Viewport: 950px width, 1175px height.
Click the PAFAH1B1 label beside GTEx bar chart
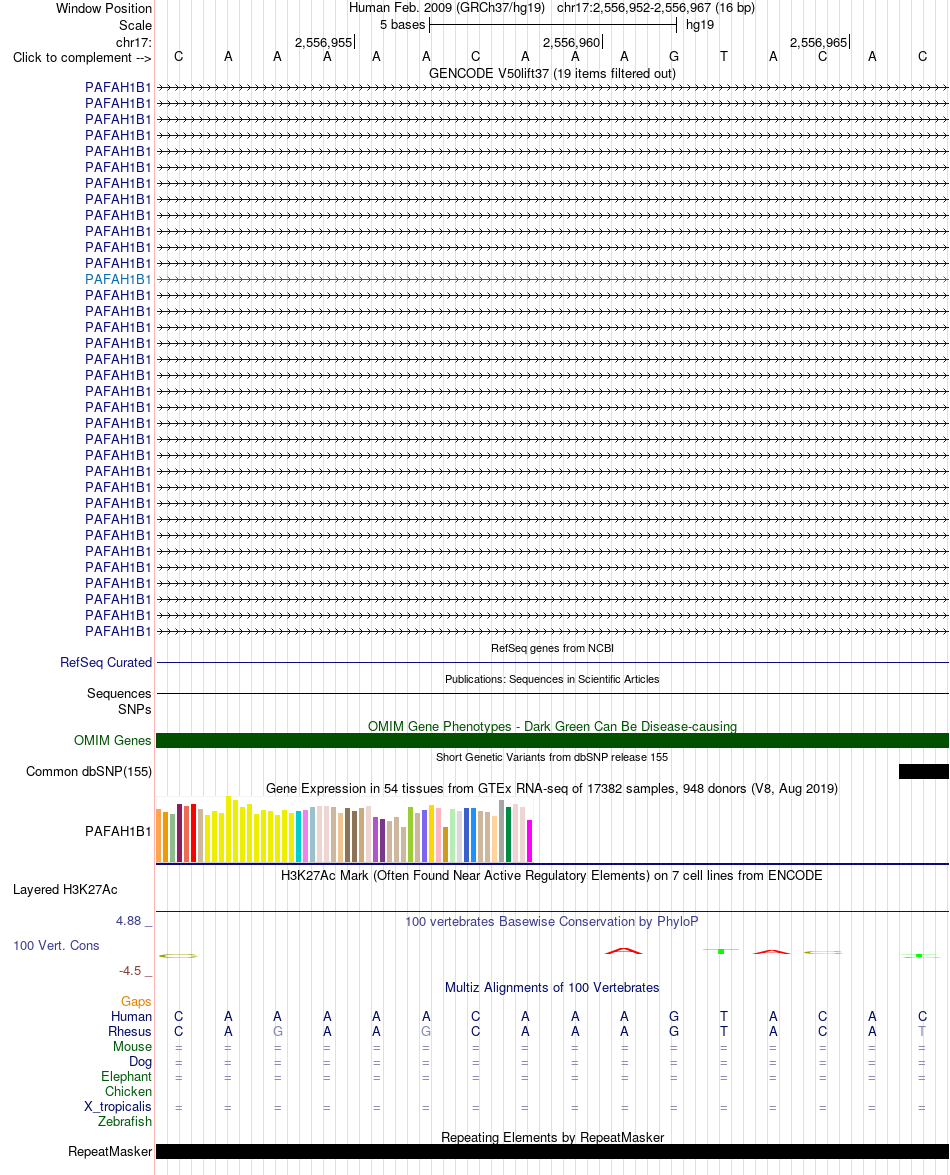point(118,832)
